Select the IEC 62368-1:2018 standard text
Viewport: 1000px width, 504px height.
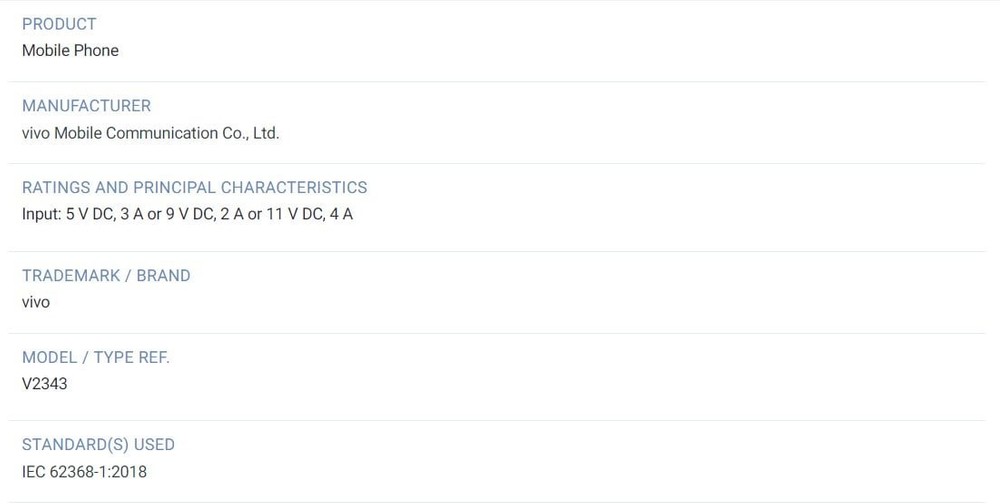pos(84,472)
